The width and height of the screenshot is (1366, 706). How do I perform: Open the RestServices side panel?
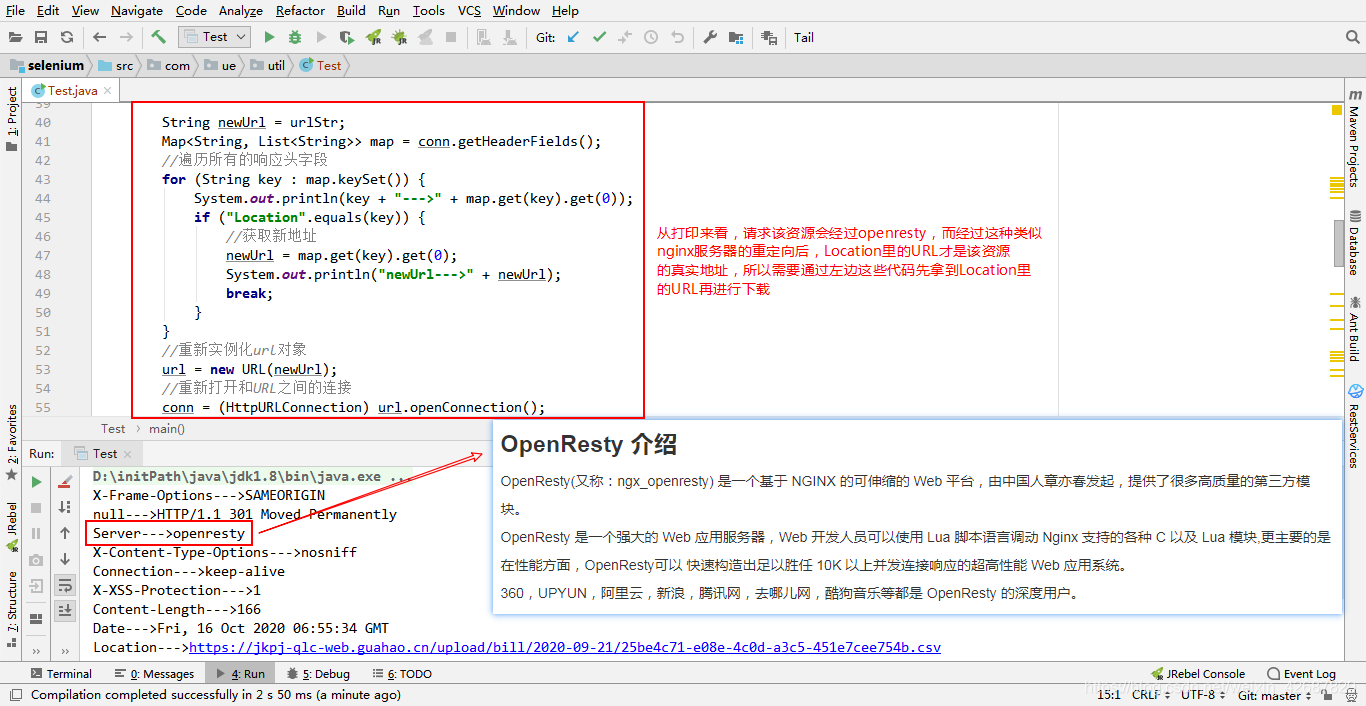(1354, 426)
